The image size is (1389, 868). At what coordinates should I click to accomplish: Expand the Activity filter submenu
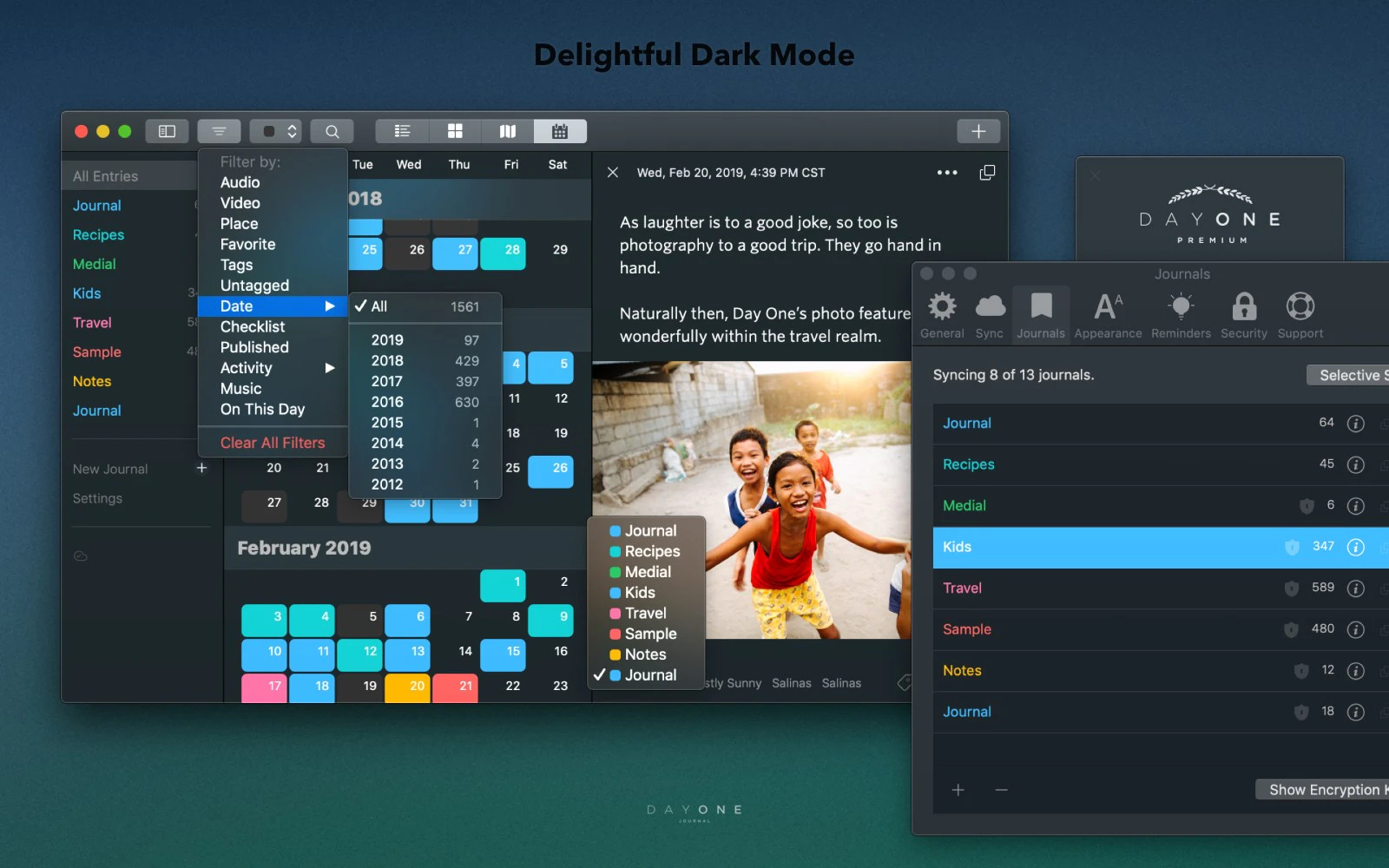pos(329,367)
